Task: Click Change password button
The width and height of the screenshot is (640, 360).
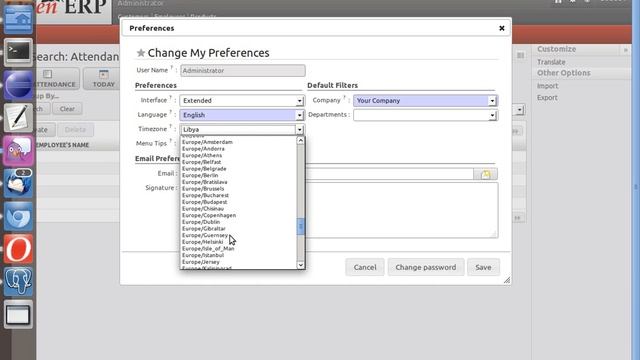Action: [x=426, y=267]
